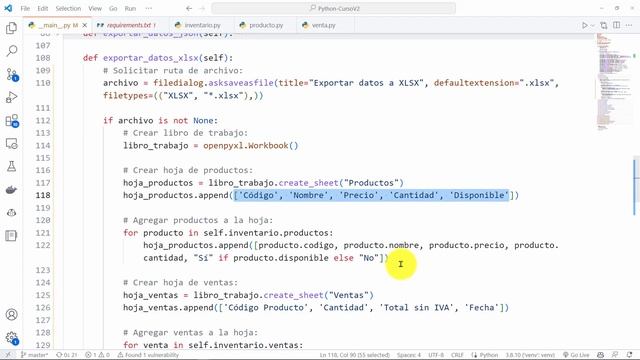Open the Testing flask view
This screenshot has height=360, width=640.
coord(11,166)
